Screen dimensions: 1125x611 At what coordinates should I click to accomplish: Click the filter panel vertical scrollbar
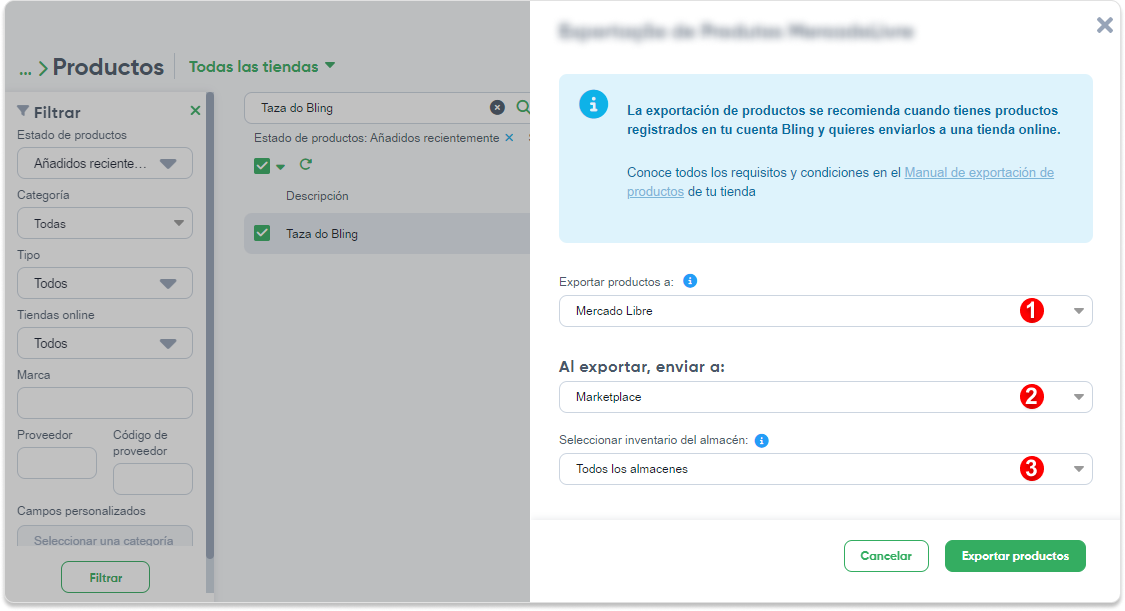coord(210,326)
